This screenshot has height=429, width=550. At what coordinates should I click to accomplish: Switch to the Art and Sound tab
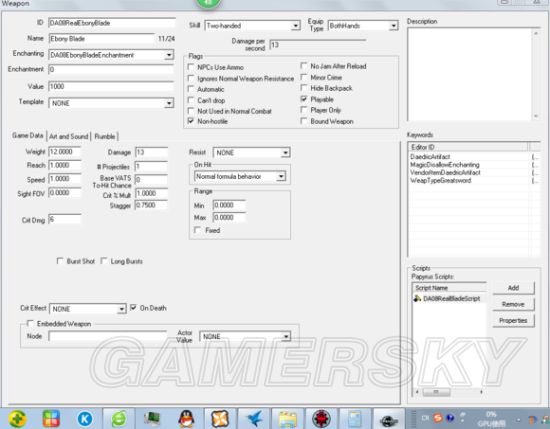(68, 136)
